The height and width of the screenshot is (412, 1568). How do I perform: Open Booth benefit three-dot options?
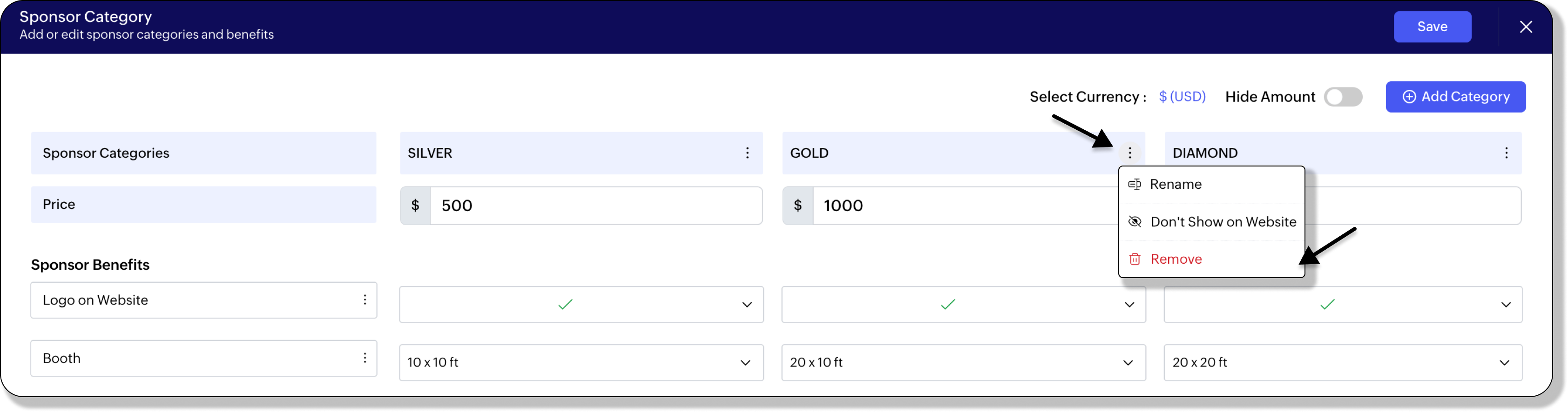(x=365, y=358)
